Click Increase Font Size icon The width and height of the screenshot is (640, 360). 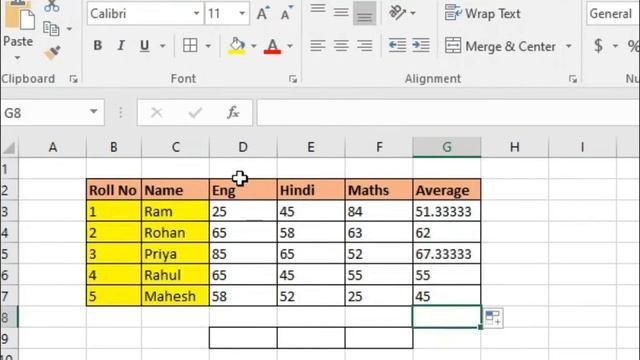(x=263, y=13)
